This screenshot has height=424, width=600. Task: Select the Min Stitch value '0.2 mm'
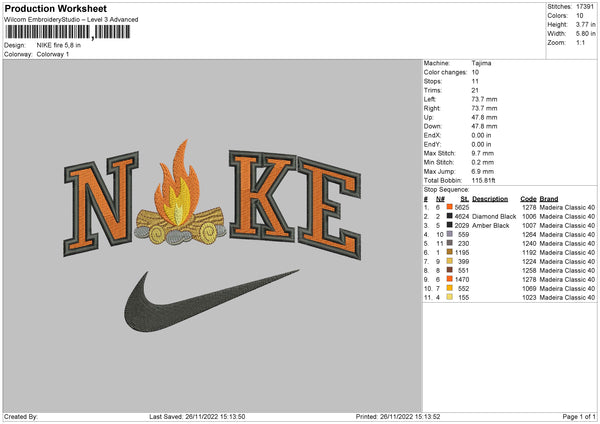coord(483,162)
